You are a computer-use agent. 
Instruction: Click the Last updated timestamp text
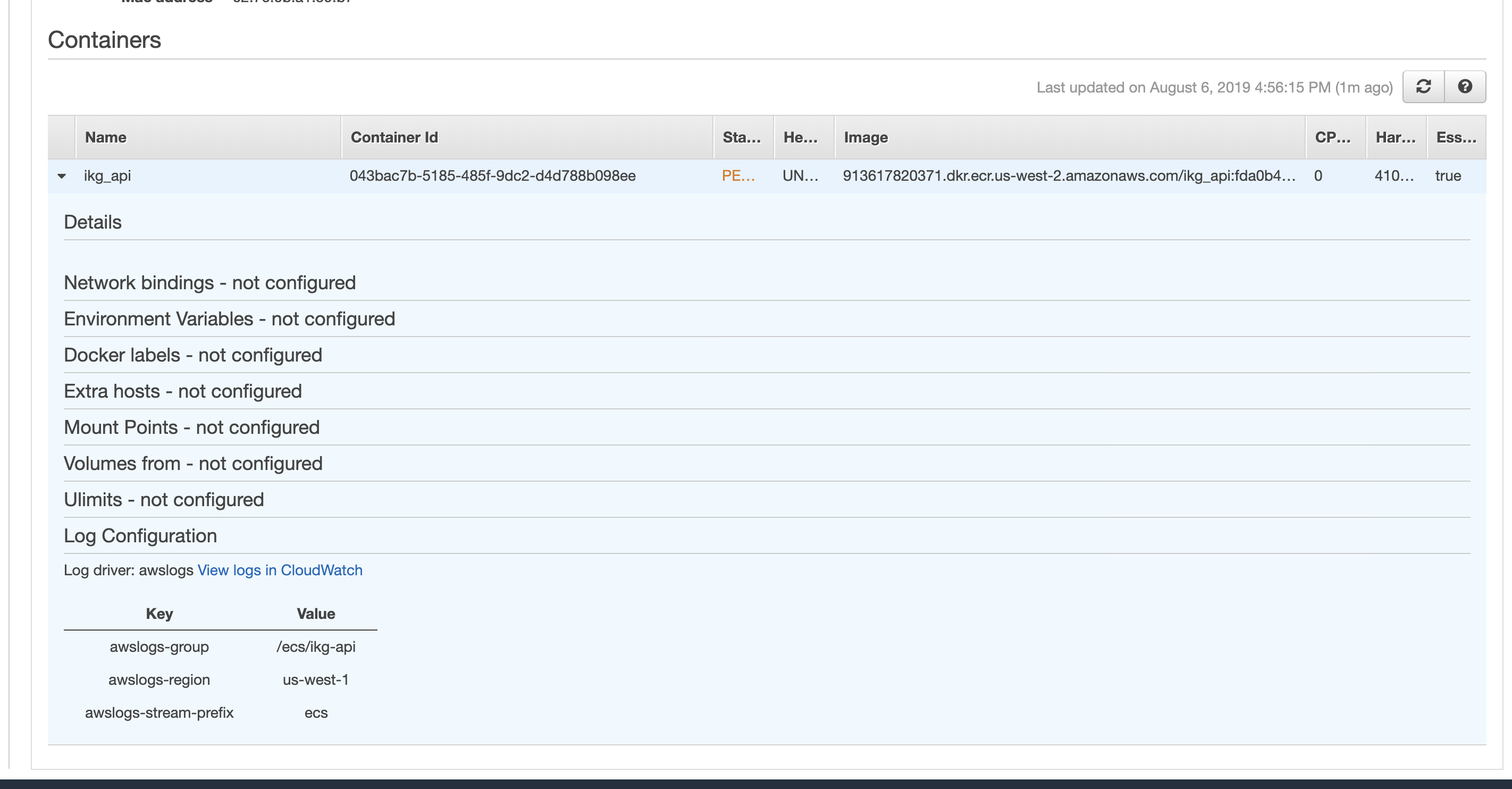1214,88
